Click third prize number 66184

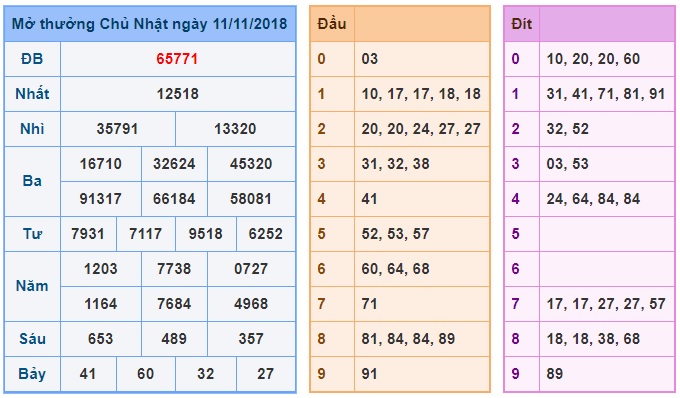click(x=174, y=199)
